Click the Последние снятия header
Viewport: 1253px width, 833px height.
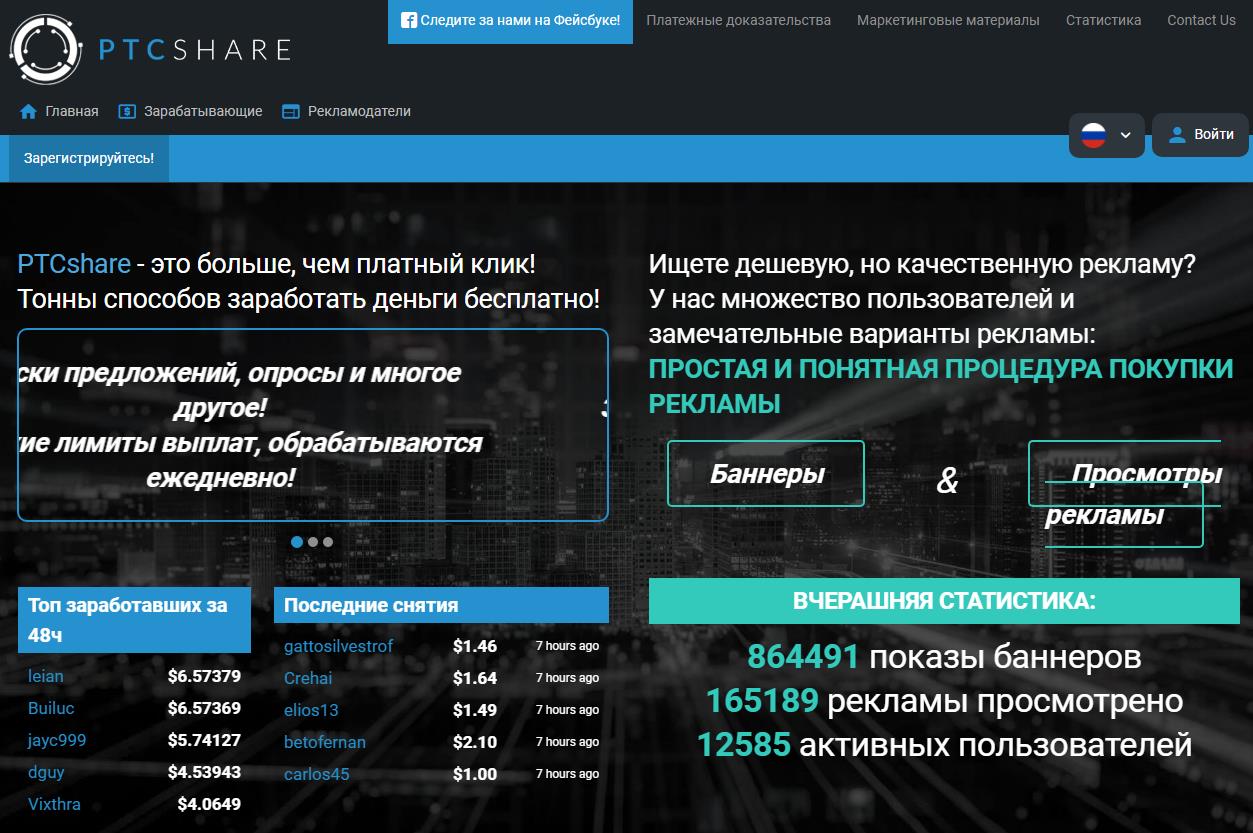point(441,605)
